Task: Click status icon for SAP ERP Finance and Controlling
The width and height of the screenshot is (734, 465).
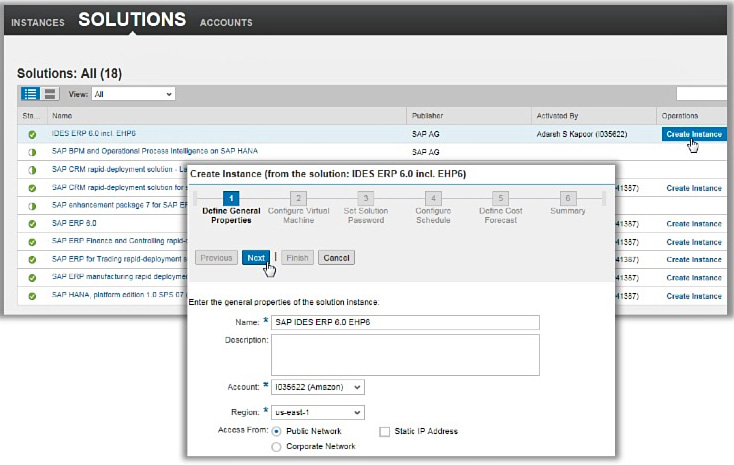Action: [32, 242]
